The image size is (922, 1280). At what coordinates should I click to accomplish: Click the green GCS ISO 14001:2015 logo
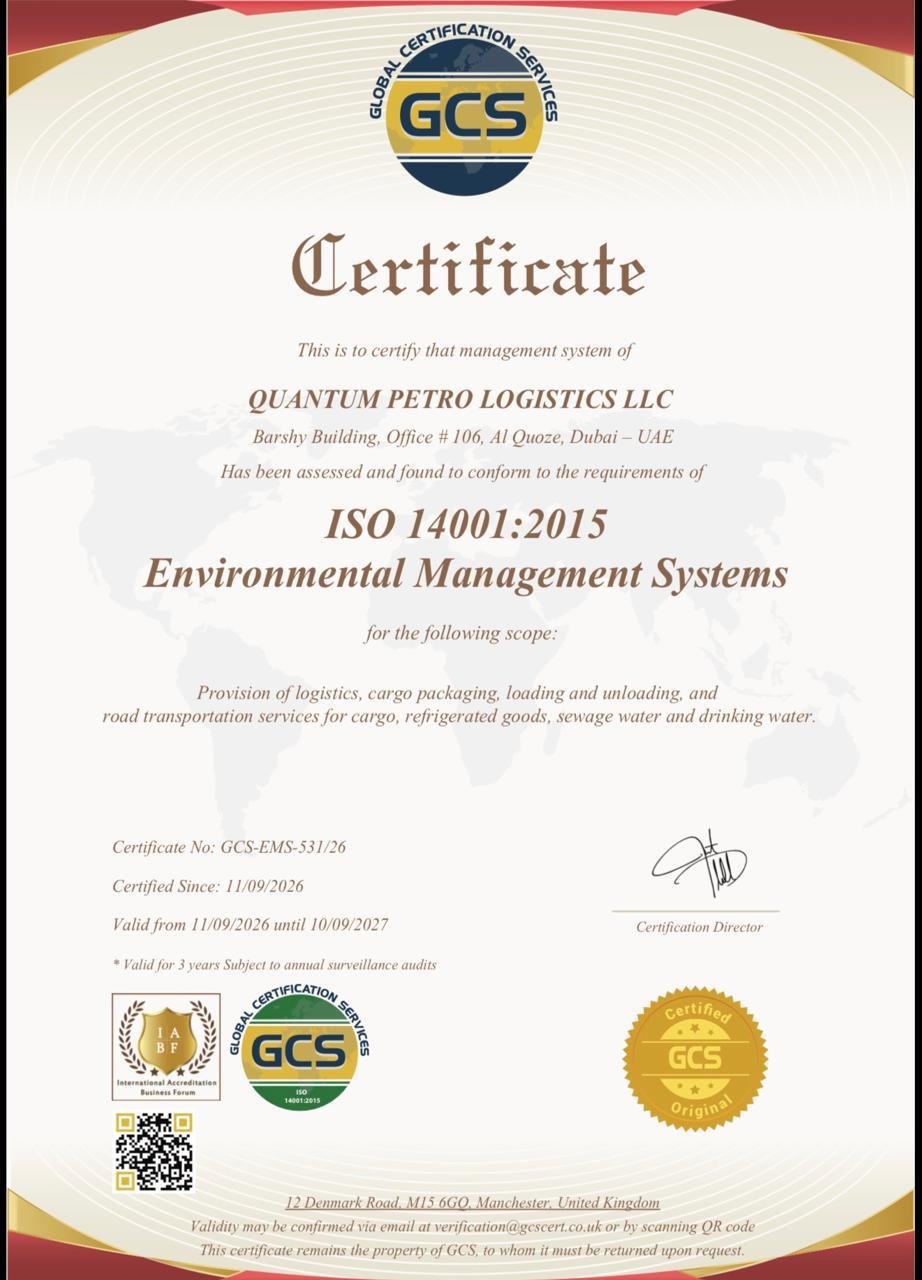300,1047
